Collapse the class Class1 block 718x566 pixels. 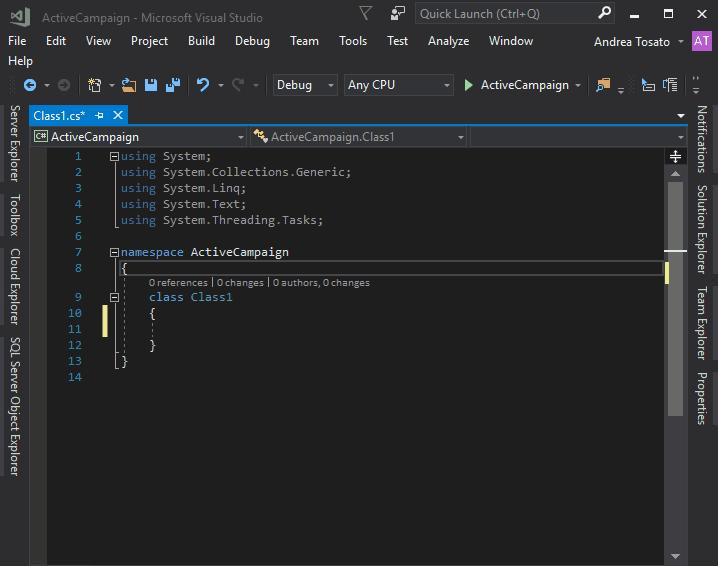pos(114,298)
